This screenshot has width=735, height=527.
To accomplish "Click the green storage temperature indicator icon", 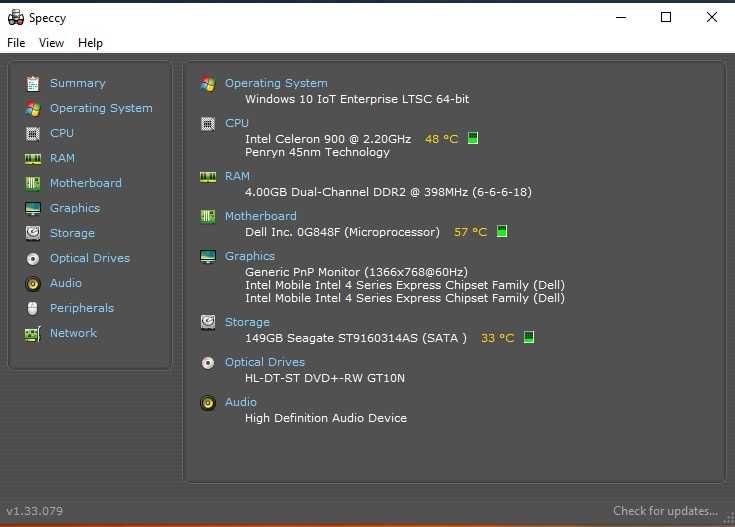I will click(x=529, y=337).
